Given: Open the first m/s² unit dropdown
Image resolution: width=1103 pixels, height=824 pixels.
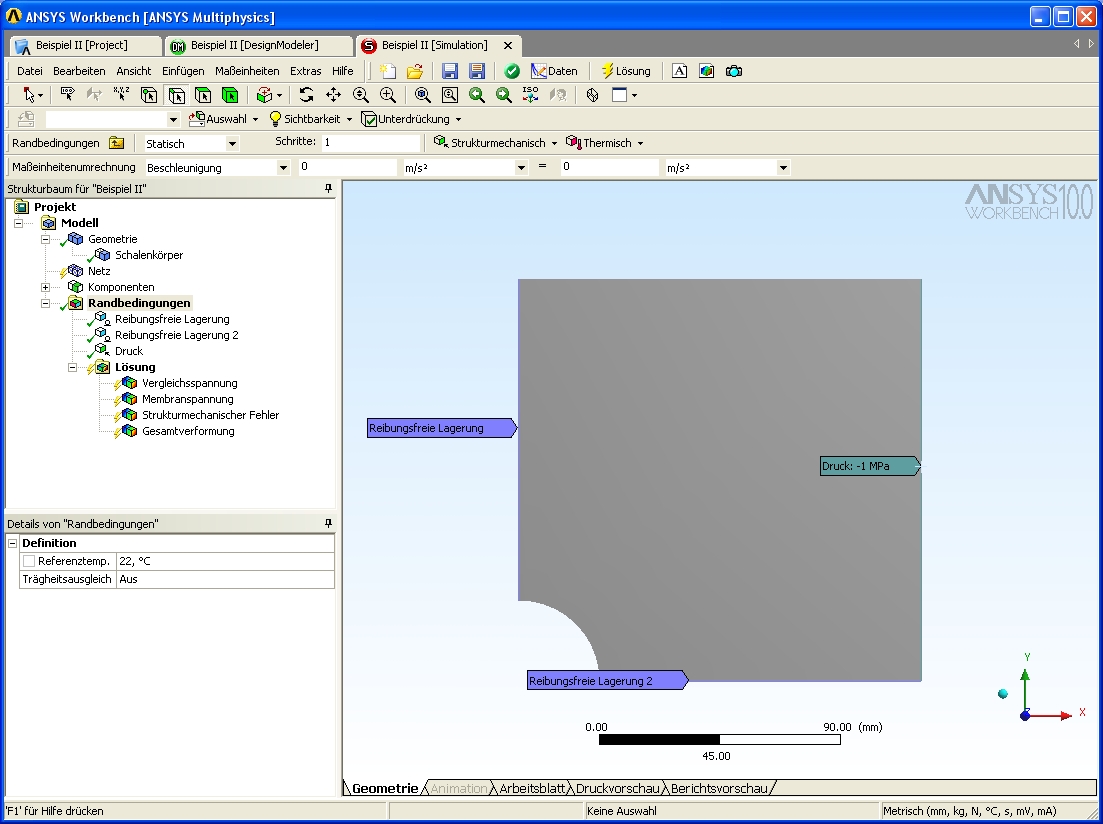Looking at the screenshot, I should point(521,167).
